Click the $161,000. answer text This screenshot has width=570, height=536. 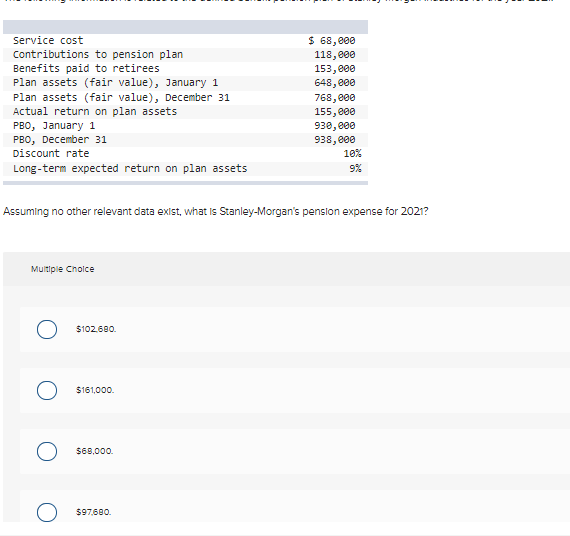95,390
